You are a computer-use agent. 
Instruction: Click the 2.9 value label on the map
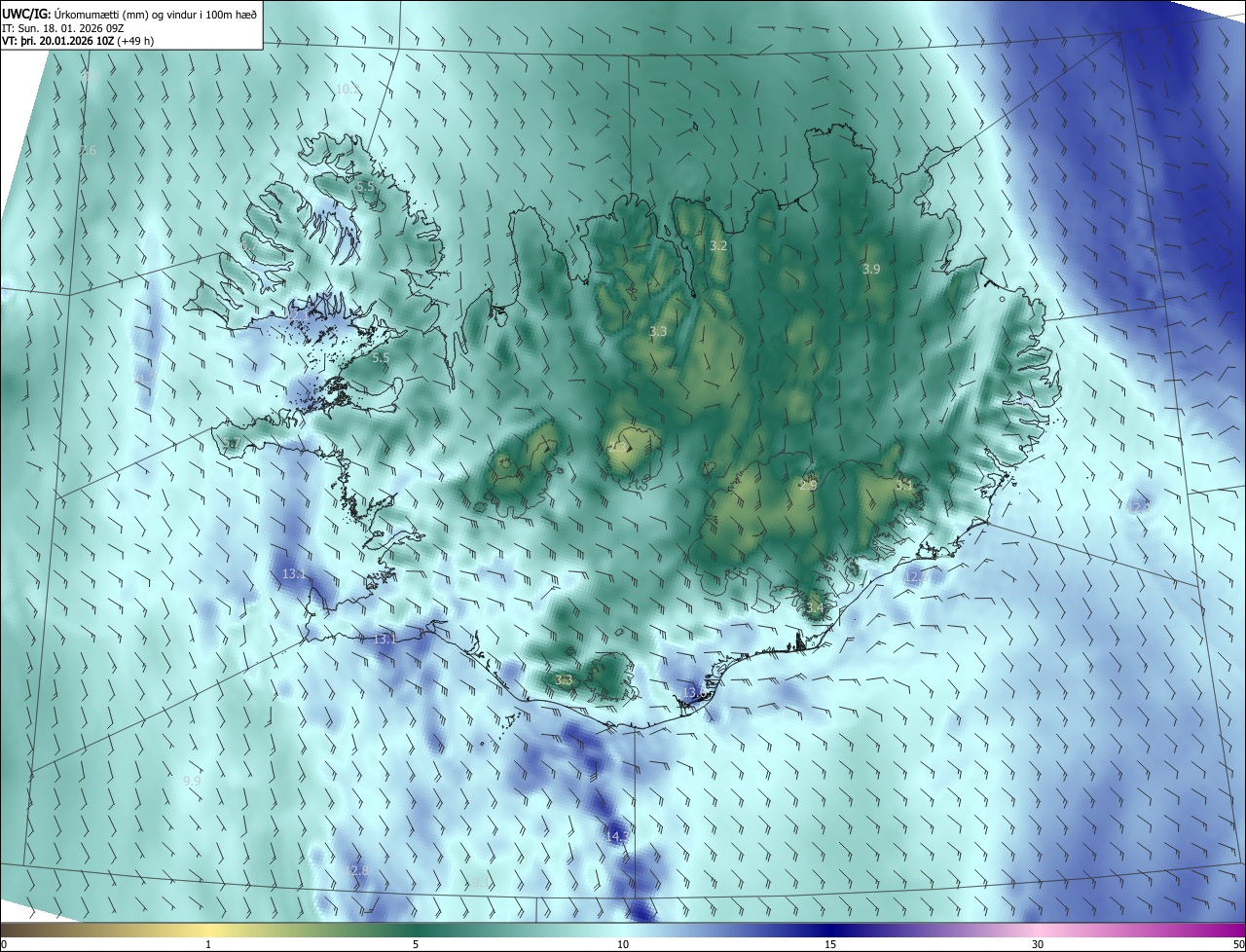pos(809,484)
